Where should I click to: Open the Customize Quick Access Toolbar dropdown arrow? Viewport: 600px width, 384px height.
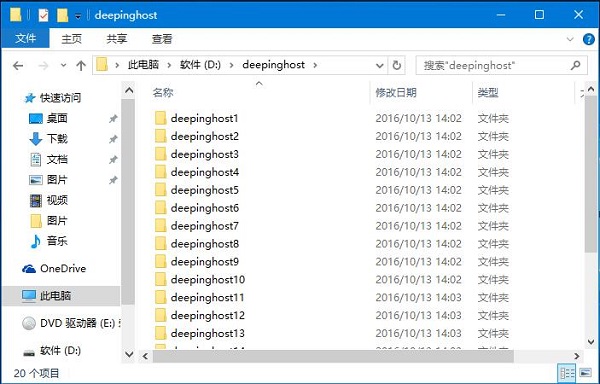(x=78, y=16)
